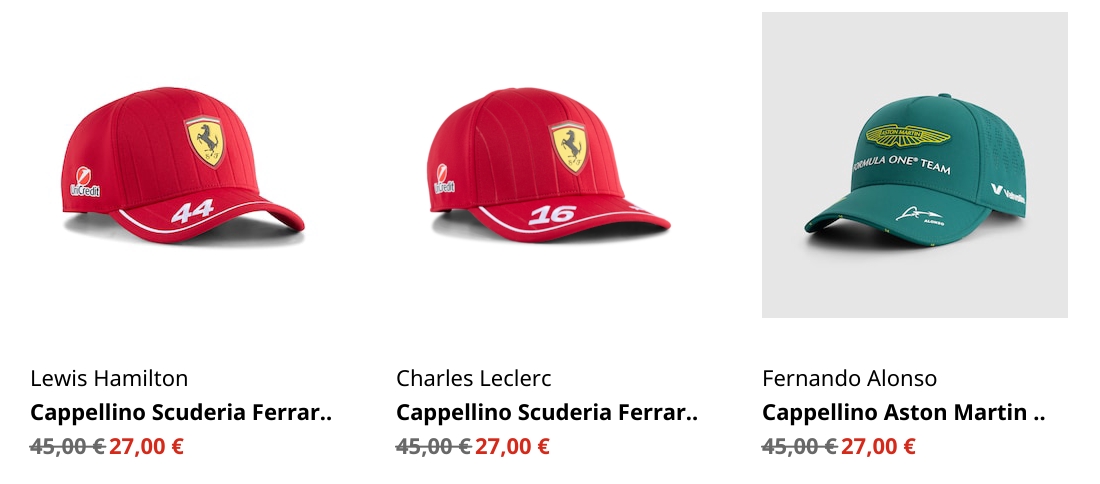Open the red number 44 Ferrari cap image
1100x484 pixels.
click(x=183, y=165)
